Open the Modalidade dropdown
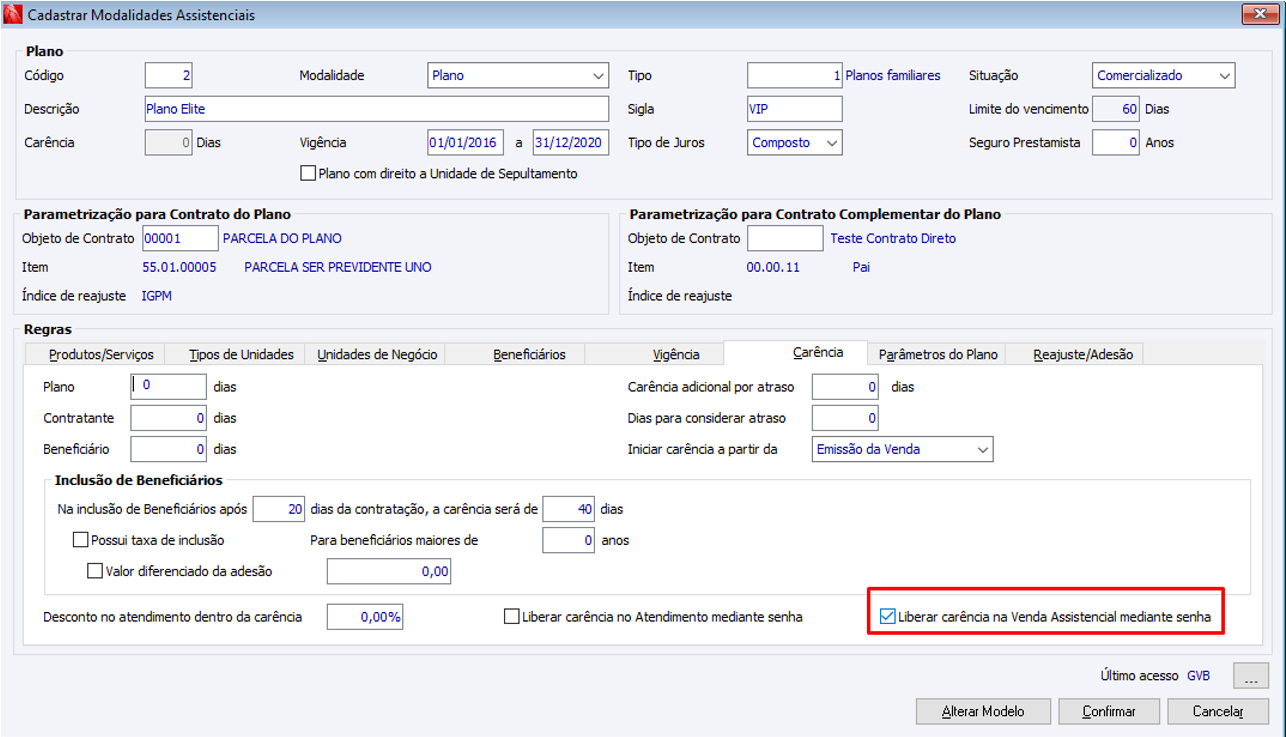The image size is (1286, 737). [x=518, y=75]
